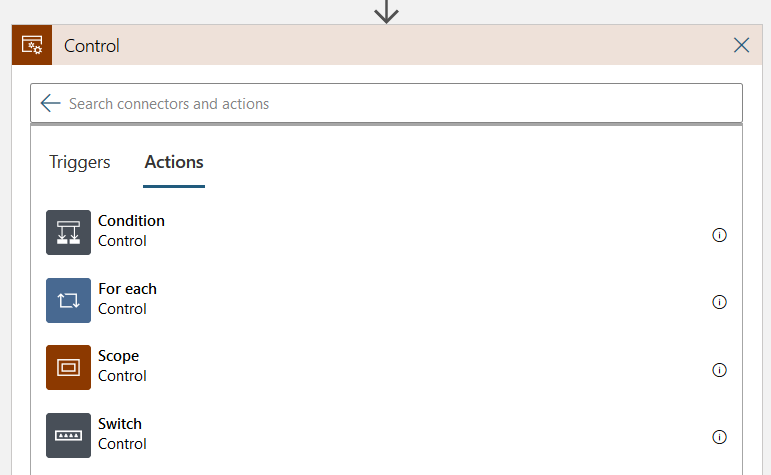Show info for the For each action

point(719,302)
